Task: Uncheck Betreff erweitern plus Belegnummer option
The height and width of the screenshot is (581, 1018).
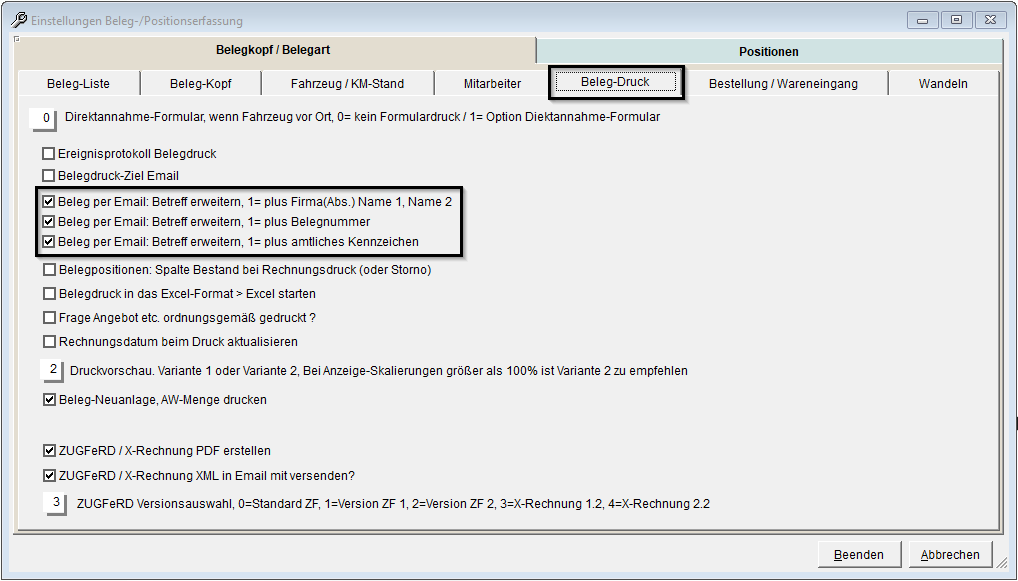Action: point(48,222)
